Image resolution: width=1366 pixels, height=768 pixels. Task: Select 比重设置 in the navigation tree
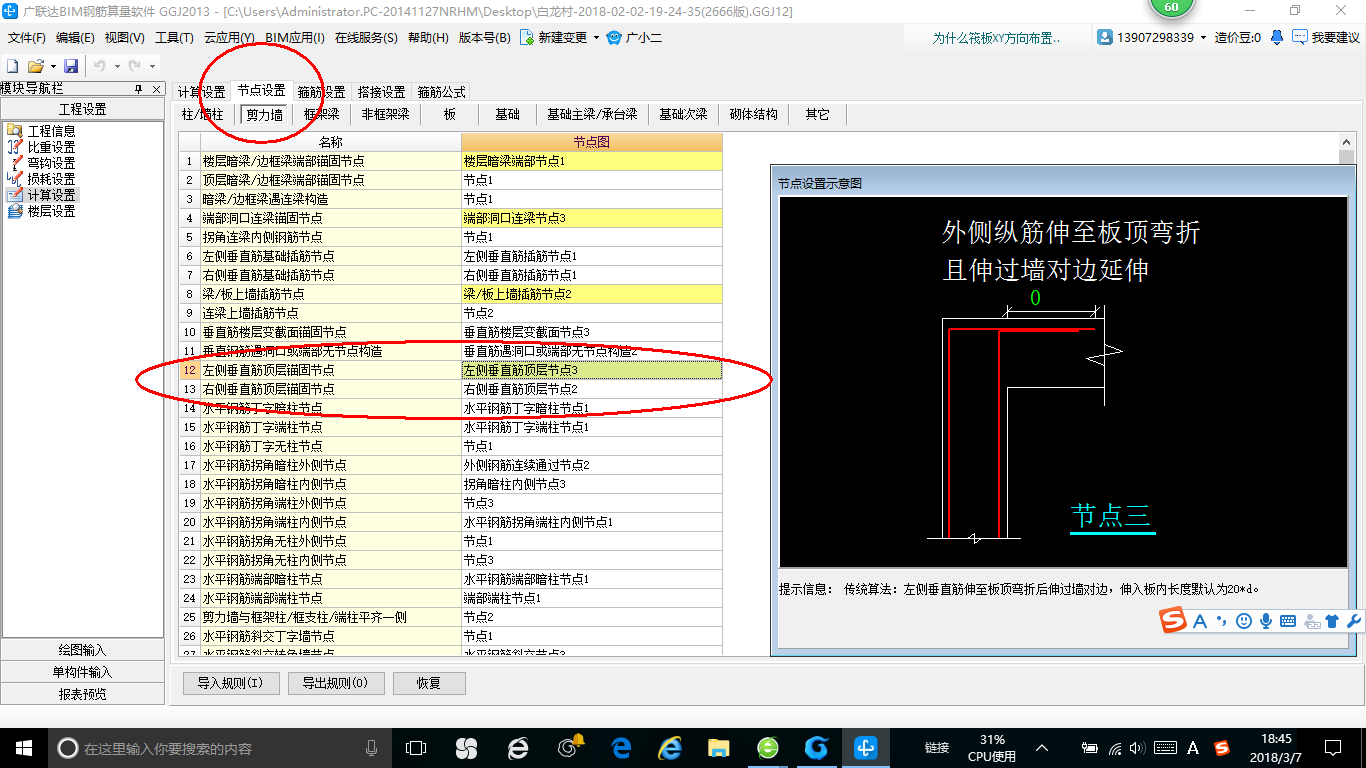[51, 147]
